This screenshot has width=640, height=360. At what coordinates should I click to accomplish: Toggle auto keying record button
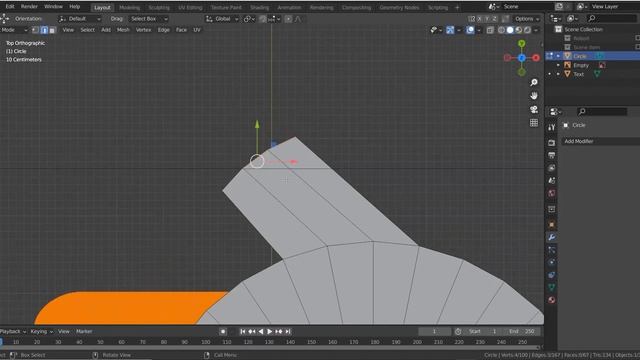point(223,331)
